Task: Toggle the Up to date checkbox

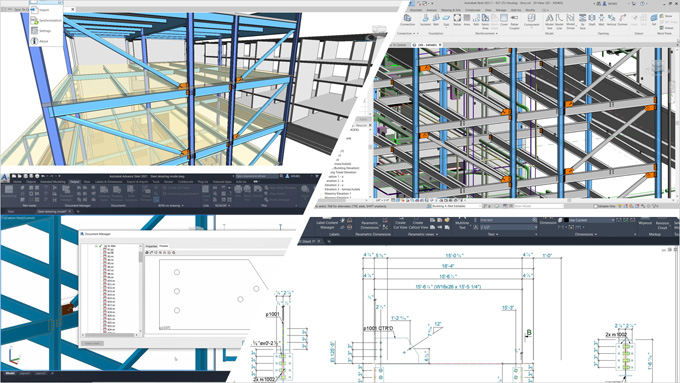Action: pos(101,246)
